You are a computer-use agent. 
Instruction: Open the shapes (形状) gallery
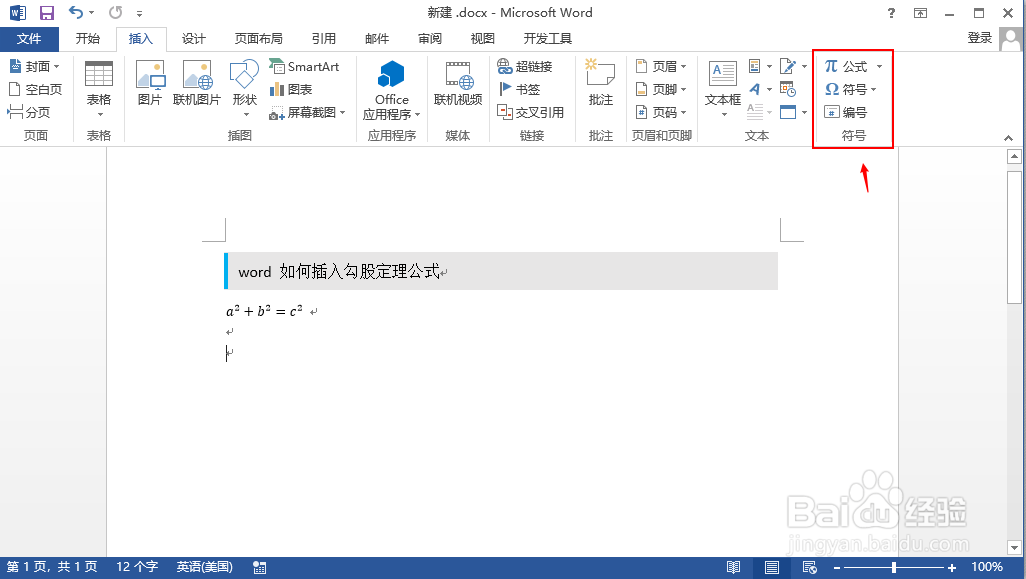(x=244, y=89)
